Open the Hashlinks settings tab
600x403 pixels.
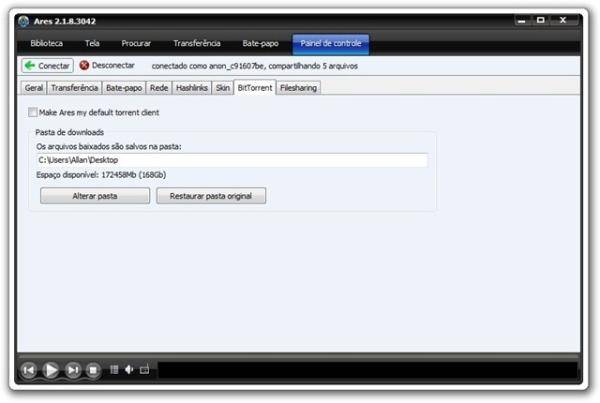click(192, 88)
